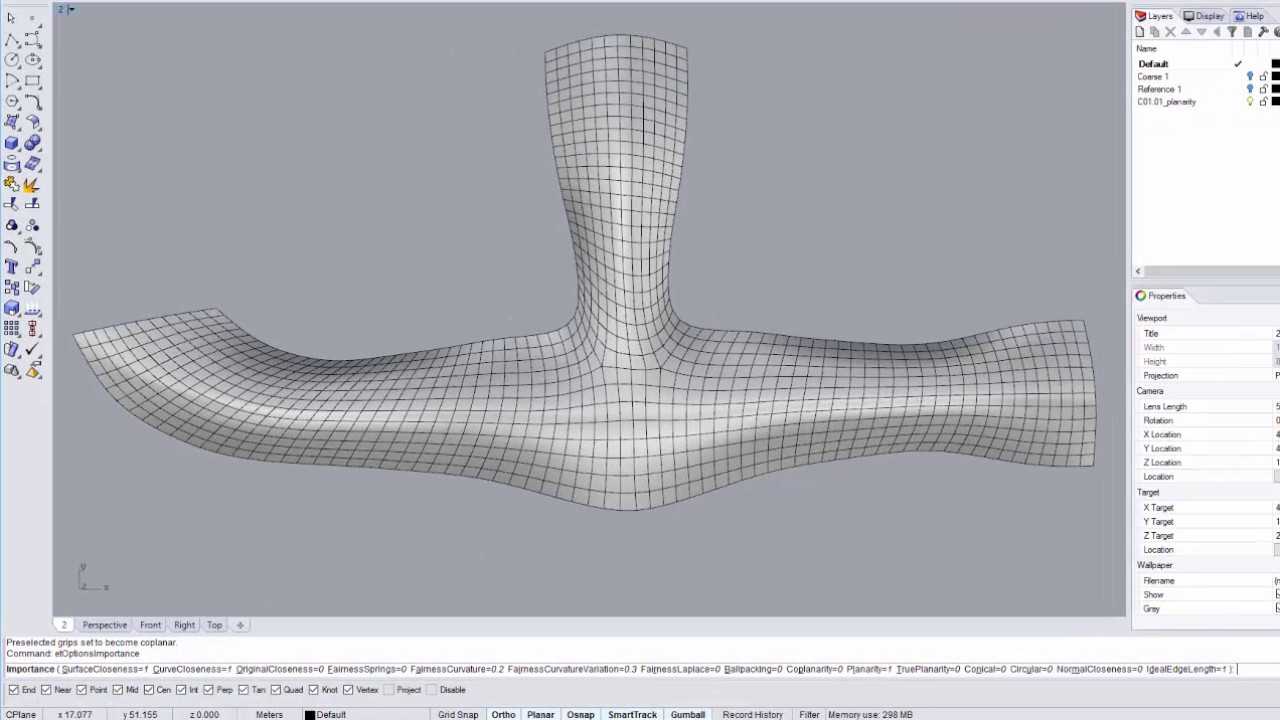The width and height of the screenshot is (1280, 720).
Task: Toggle the Near osnap checkbox
Action: 46,690
